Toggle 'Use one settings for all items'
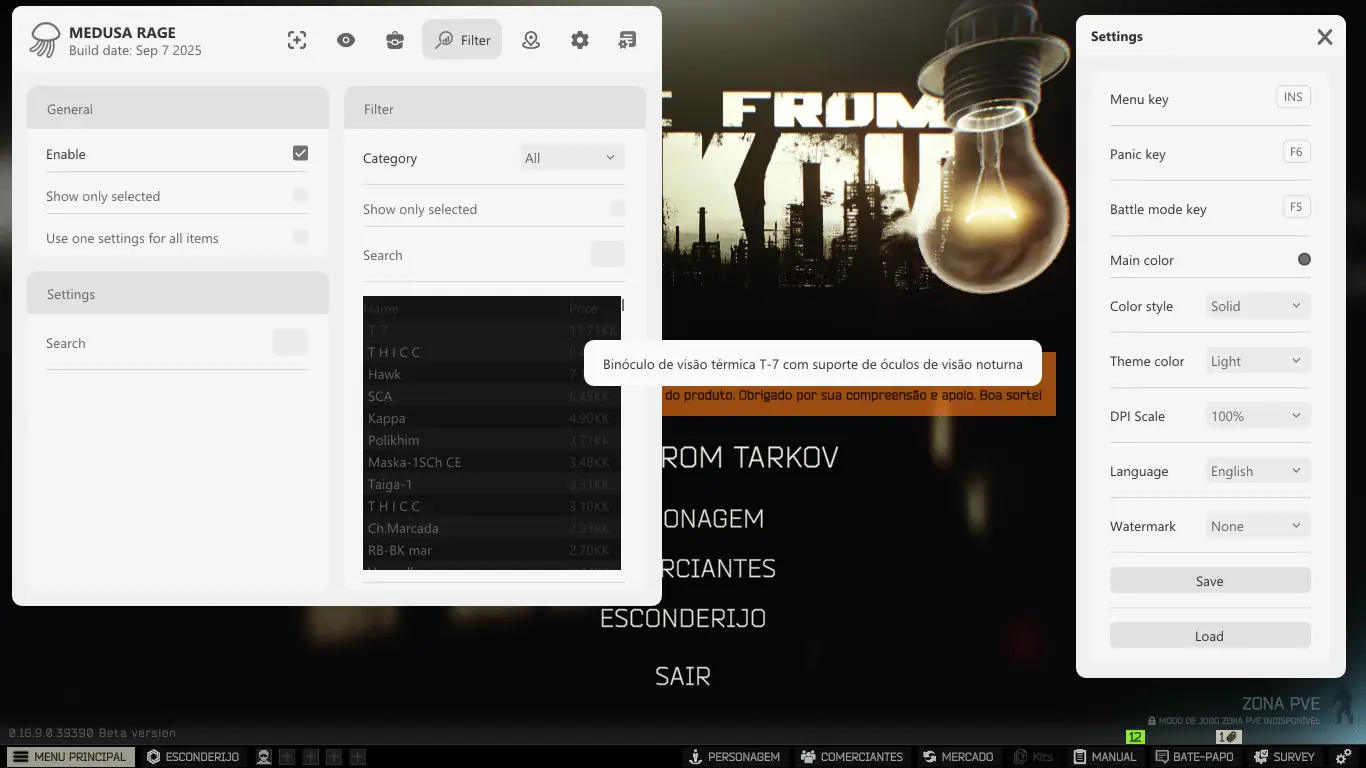 point(300,238)
